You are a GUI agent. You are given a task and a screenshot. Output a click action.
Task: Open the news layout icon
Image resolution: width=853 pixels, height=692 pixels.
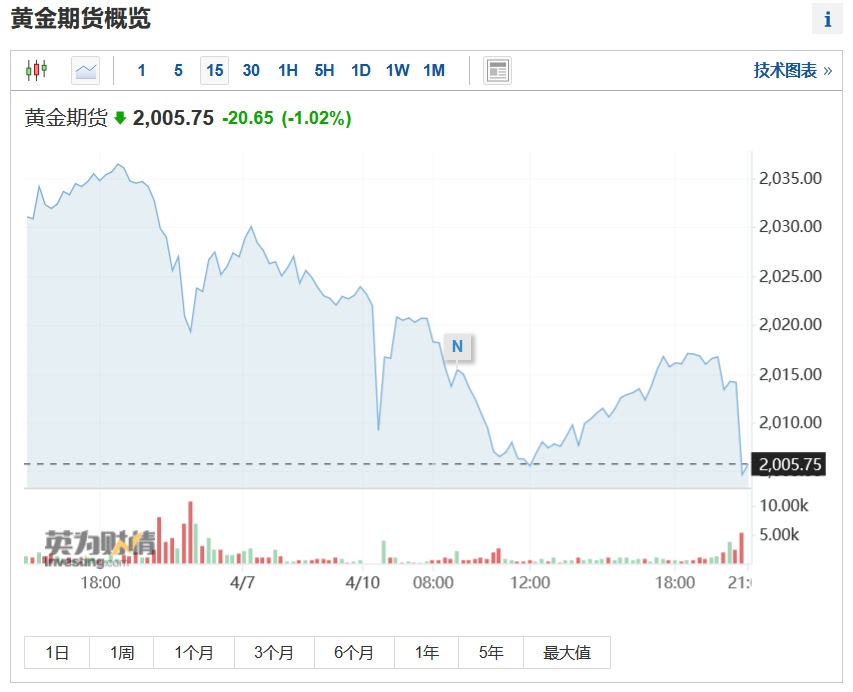(497, 70)
